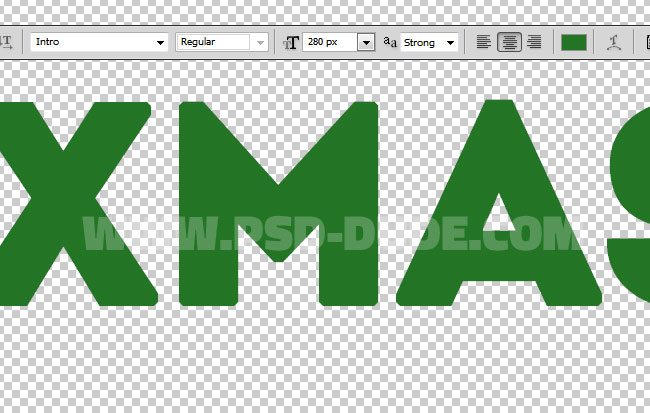Image resolution: width=650 pixels, height=413 pixels.
Task: Click the font size icon
Action: coord(291,42)
